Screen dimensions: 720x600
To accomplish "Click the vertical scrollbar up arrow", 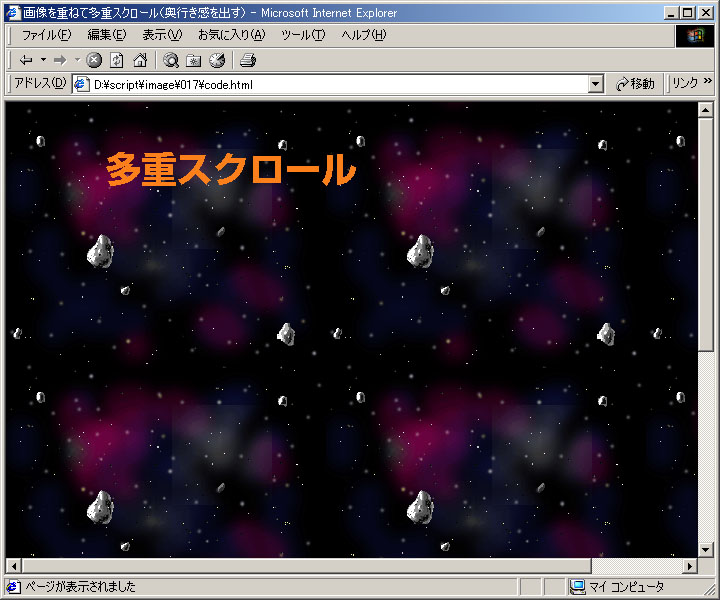I will tap(705, 110).
